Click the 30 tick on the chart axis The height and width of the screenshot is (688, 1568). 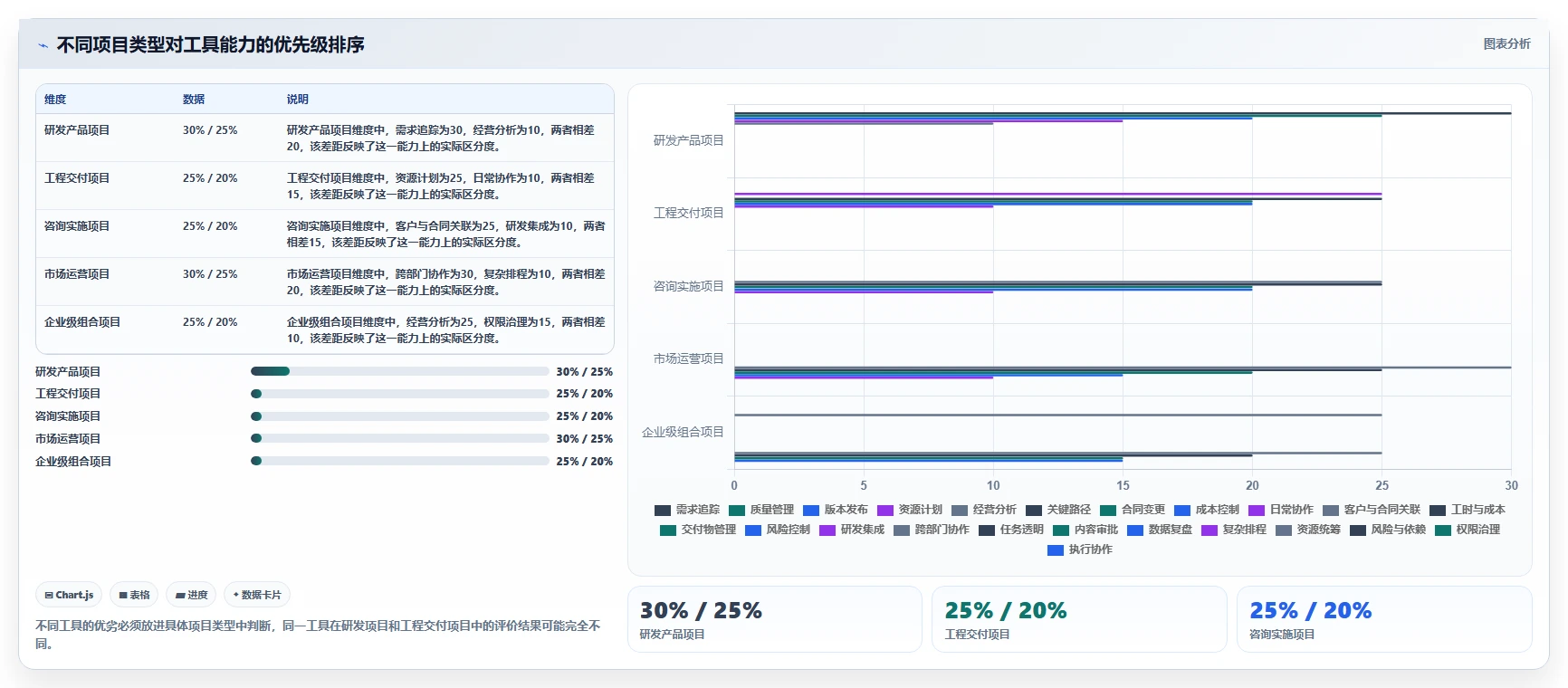click(x=1511, y=485)
